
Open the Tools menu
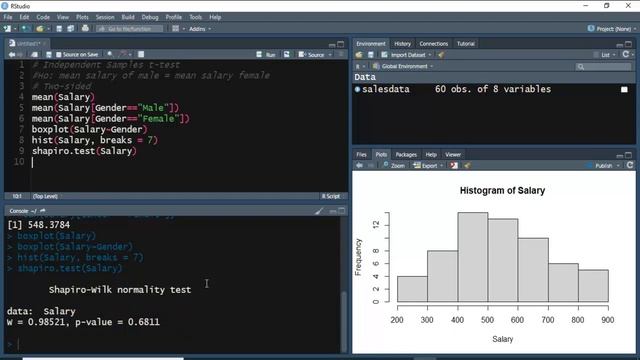click(196, 17)
